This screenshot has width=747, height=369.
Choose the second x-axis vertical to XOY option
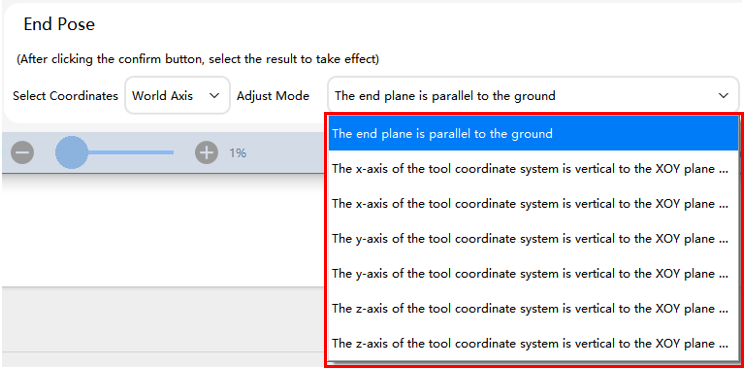tap(533, 204)
